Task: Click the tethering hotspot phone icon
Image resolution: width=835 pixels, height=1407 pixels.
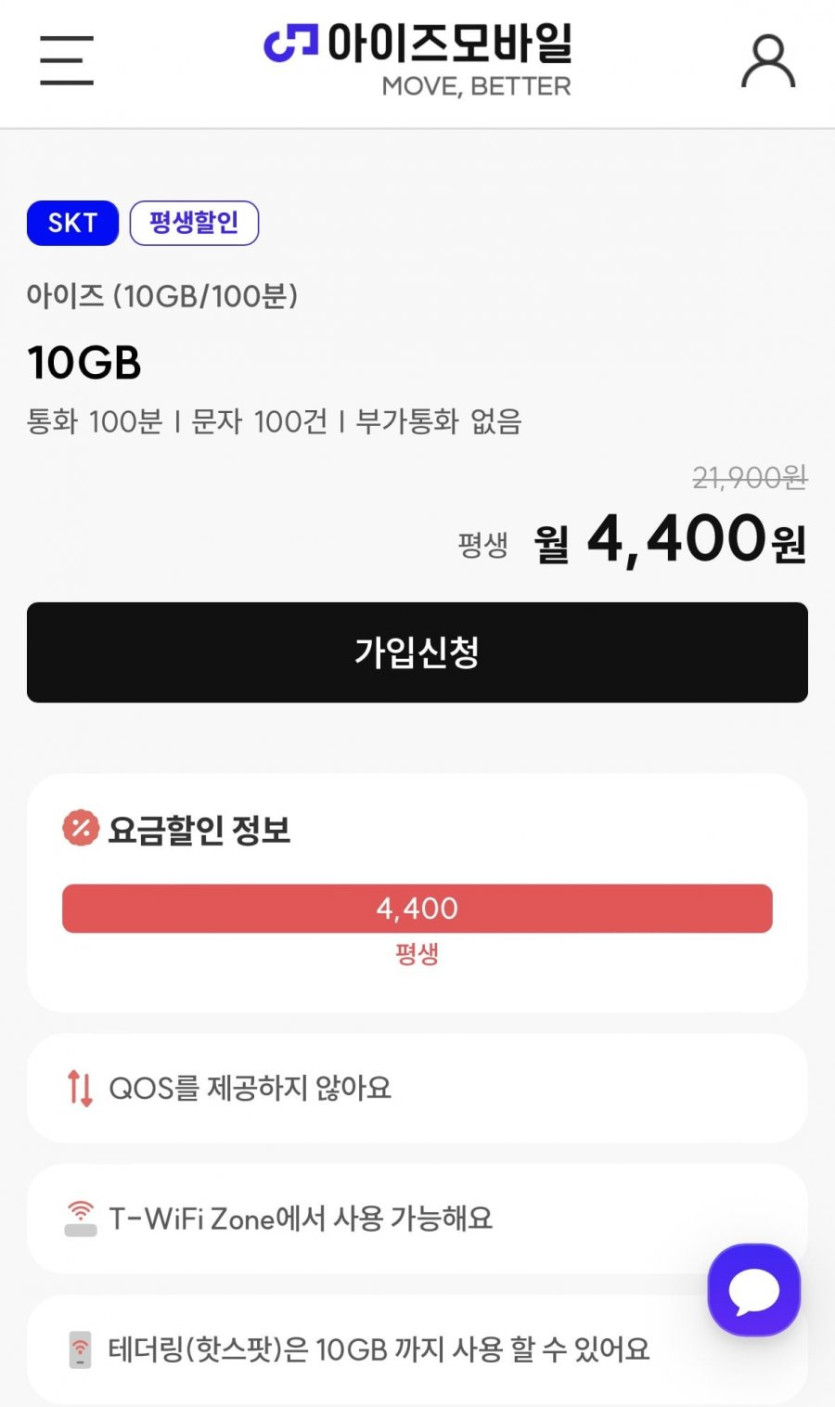Action: click(80, 1350)
